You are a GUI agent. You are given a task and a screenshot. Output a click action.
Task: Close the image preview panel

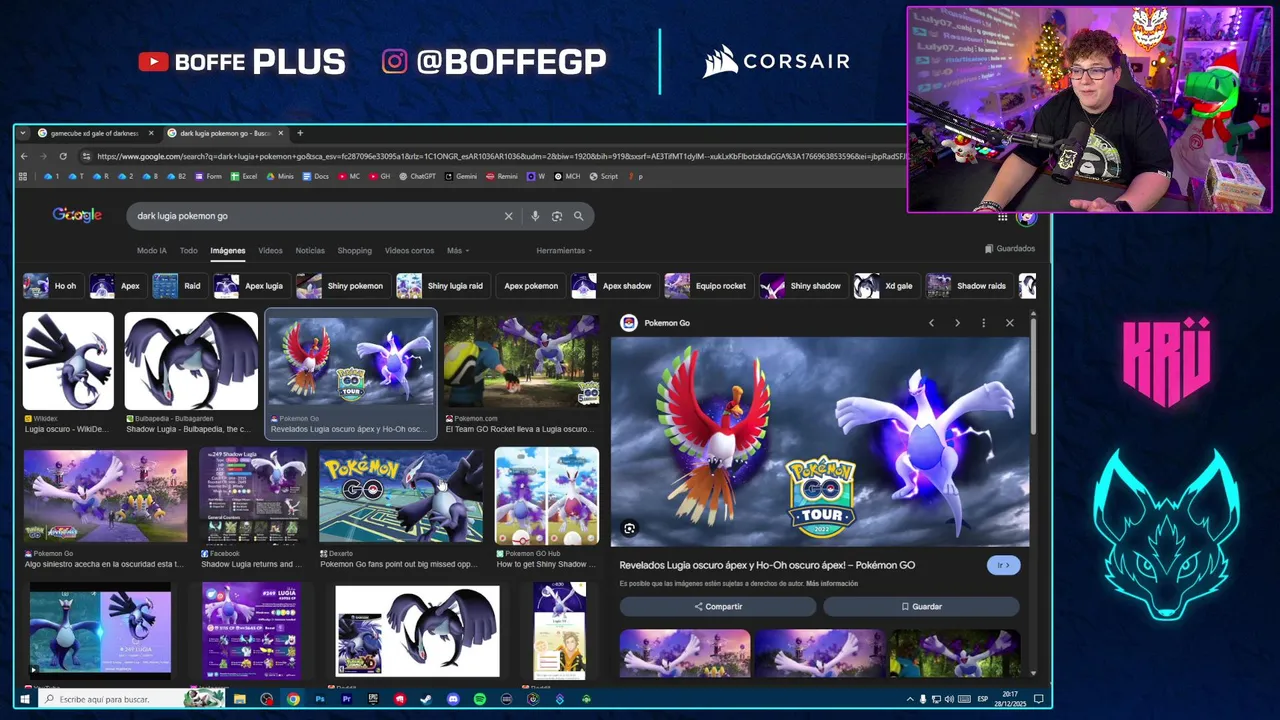tap(1009, 323)
